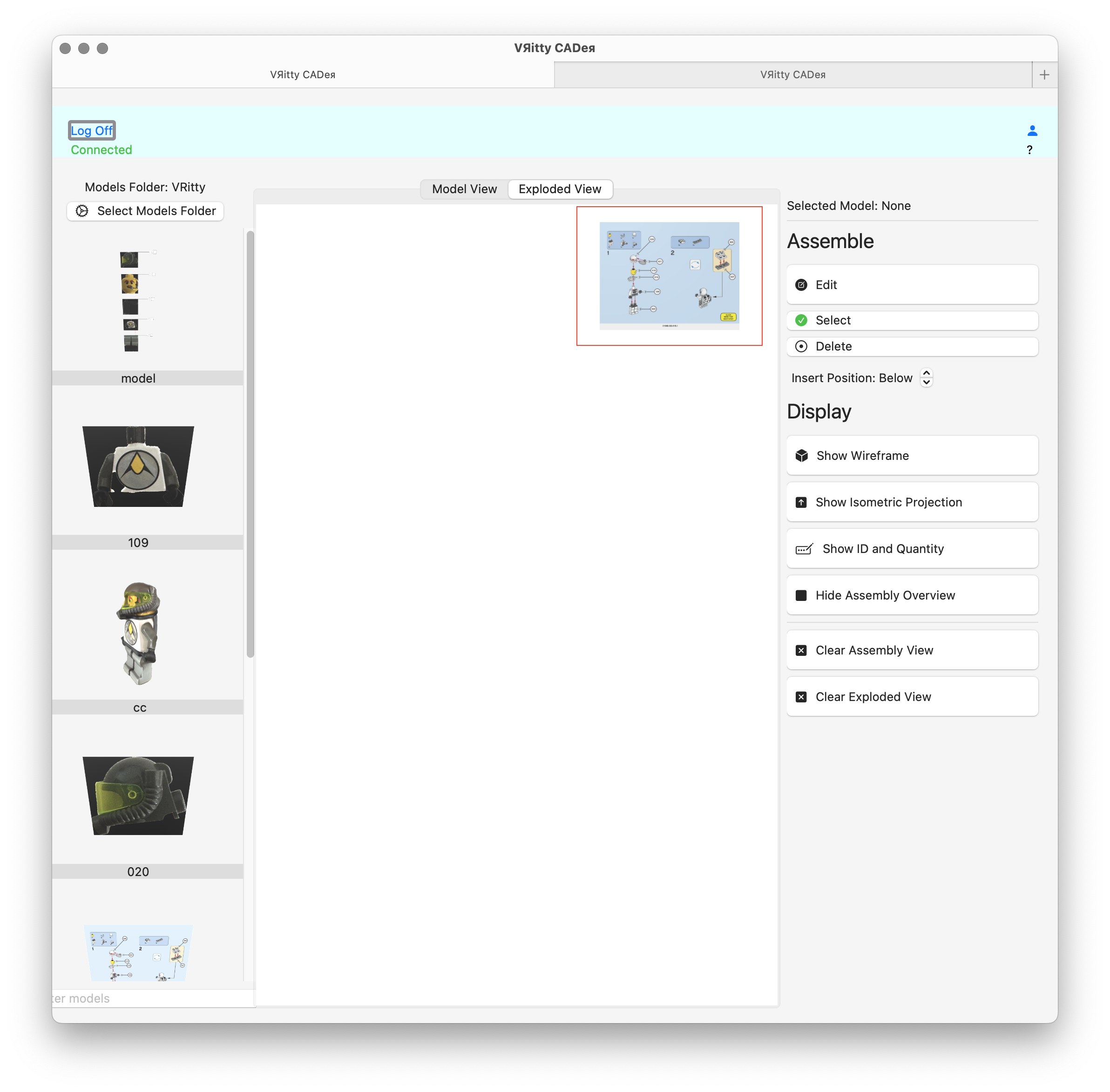Switch to the second VRitty CADея tab
This screenshot has width=1110, height=1092.
[792, 74]
